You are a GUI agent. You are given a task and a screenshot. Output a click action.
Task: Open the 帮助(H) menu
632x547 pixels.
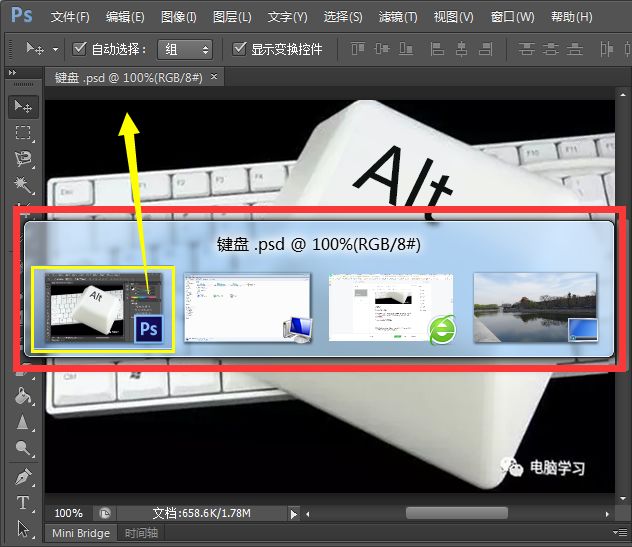coord(572,17)
